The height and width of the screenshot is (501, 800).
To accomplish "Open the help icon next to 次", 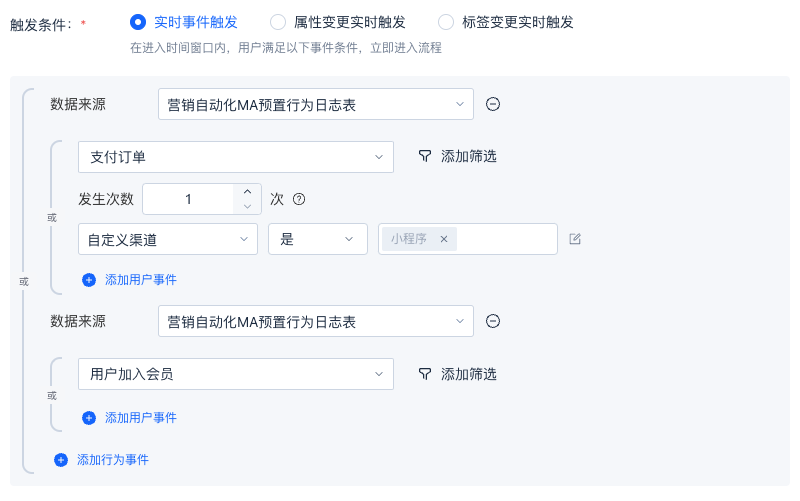I will coord(299,199).
